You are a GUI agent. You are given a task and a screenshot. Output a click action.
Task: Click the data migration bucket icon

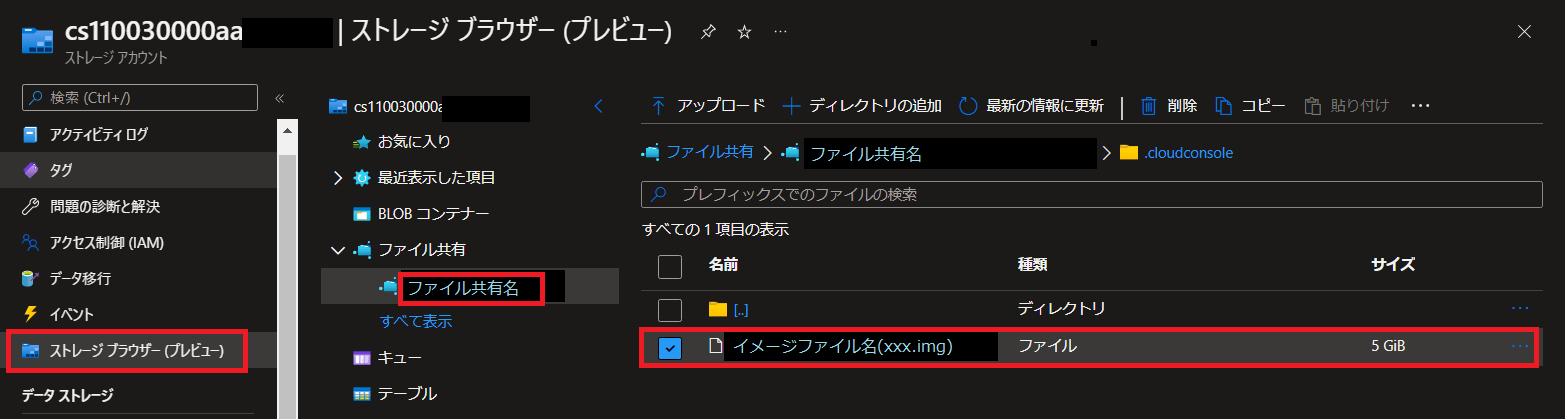click(30, 278)
